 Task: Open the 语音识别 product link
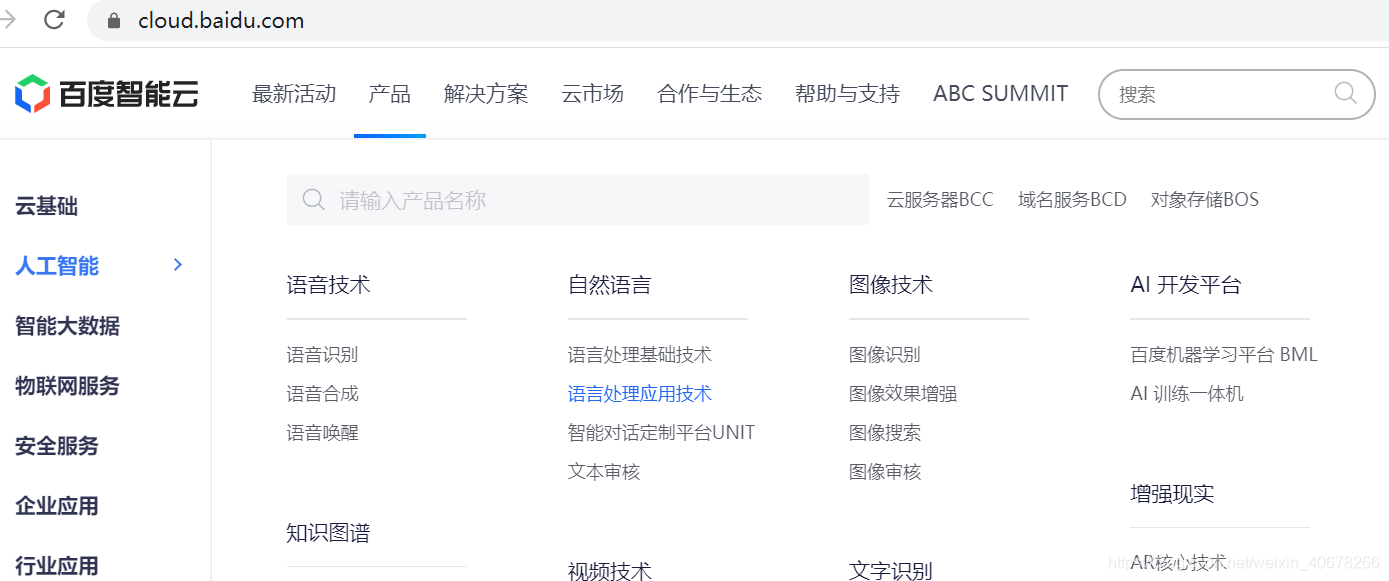point(322,355)
